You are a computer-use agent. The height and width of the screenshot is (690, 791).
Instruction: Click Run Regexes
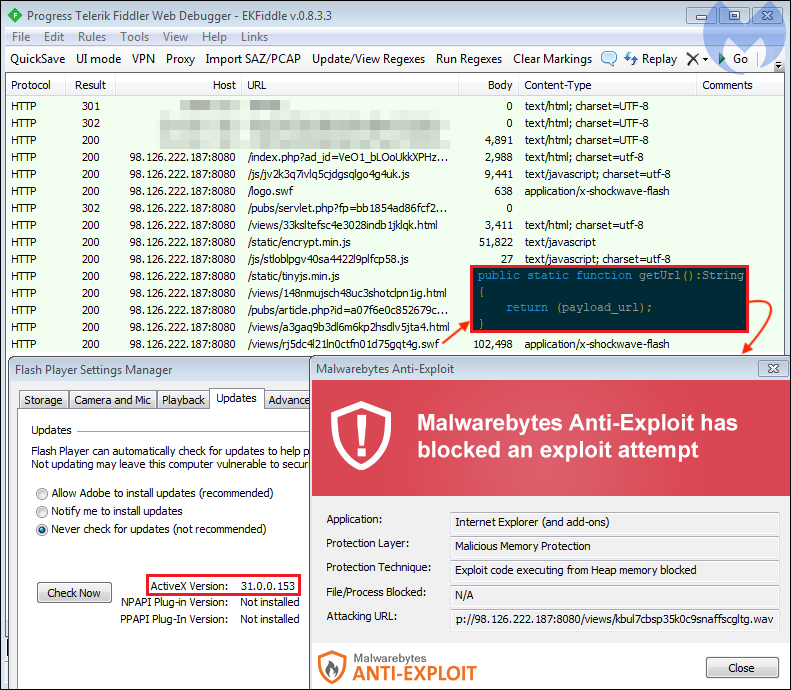point(469,59)
